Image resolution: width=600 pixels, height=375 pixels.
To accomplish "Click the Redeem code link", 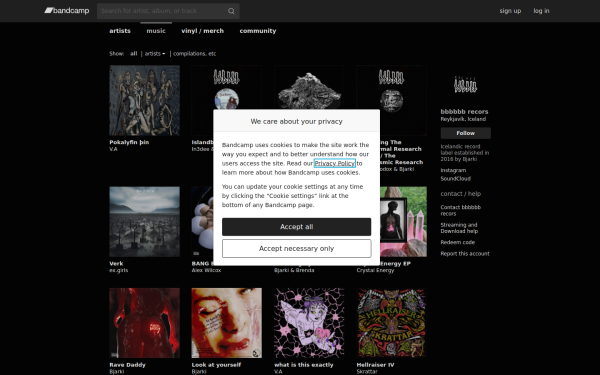I will click(x=457, y=242).
